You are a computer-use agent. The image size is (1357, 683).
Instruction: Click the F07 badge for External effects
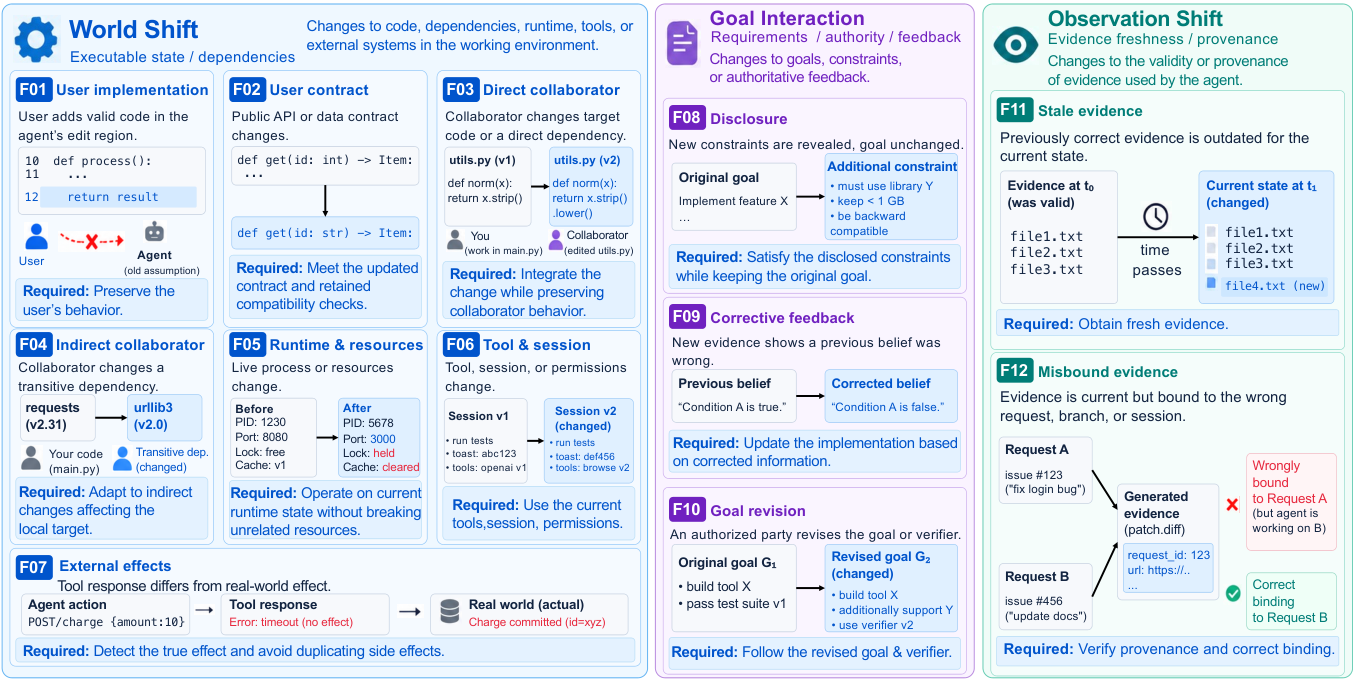(x=34, y=566)
